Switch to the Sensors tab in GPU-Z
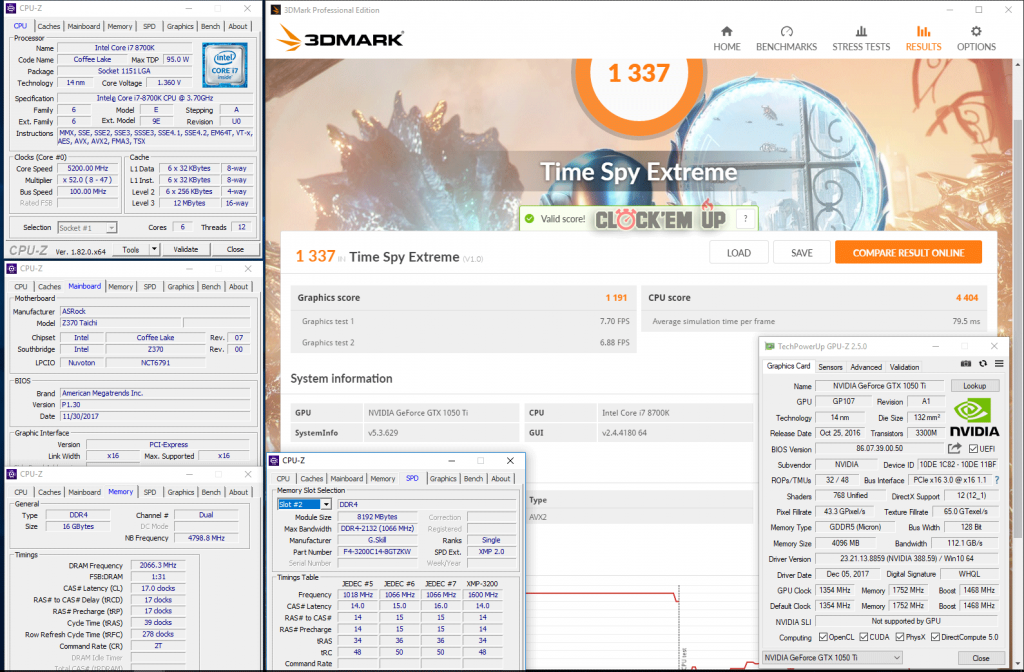 [x=830, y=367]
